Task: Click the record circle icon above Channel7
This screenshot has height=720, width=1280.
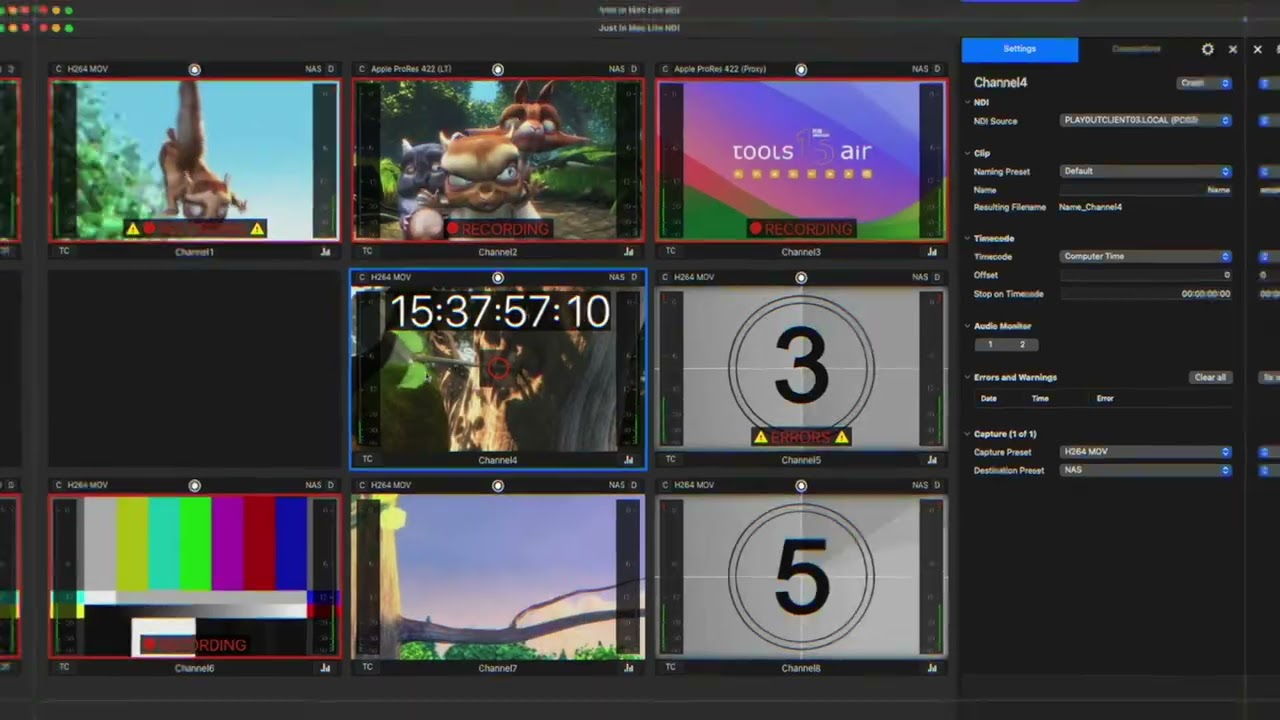Action: (x=498, y=485)
